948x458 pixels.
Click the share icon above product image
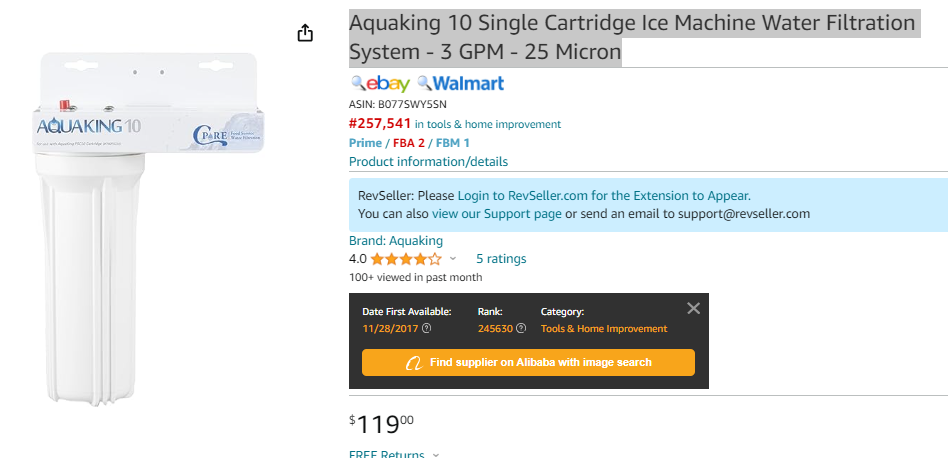305,33
